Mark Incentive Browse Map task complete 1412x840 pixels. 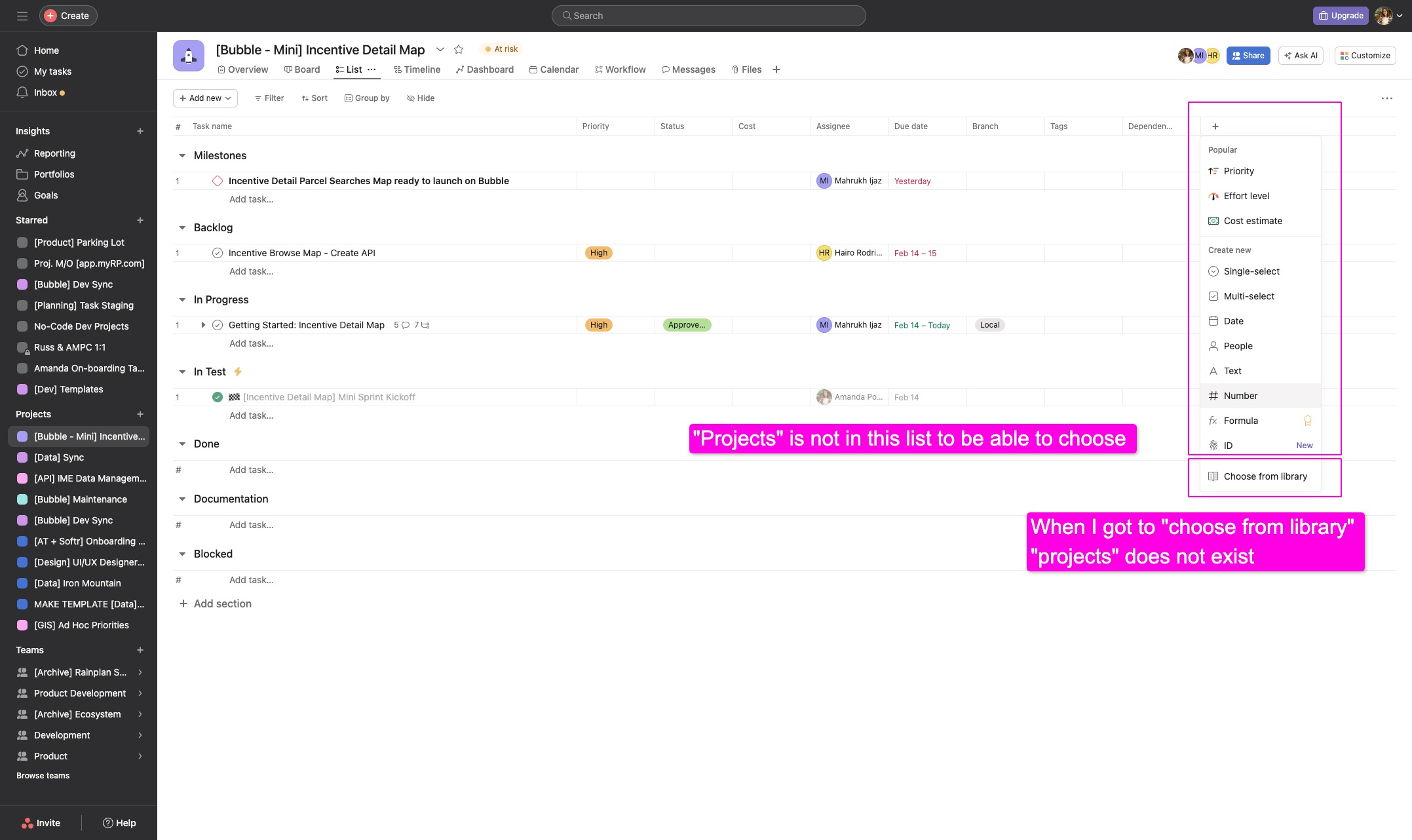click(x=218, y=253)
